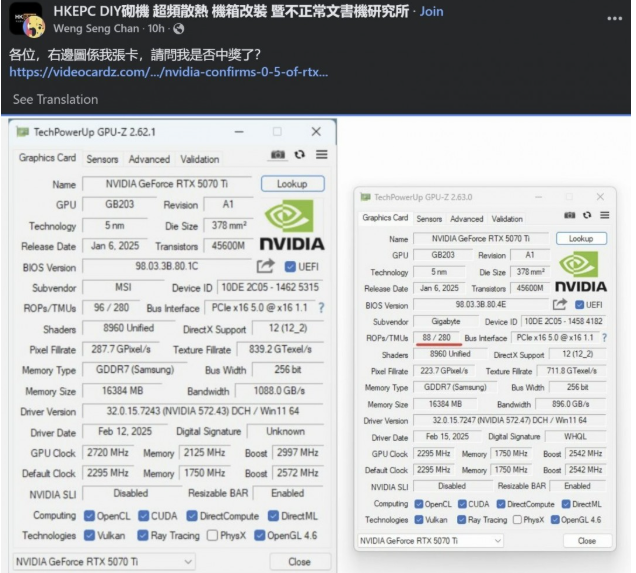The width and height of the screenshot is (636, 573).
Task: Expand GPU selector dropdown in GPU-Z 2.62.1
Action: click(x=104, y=562)
